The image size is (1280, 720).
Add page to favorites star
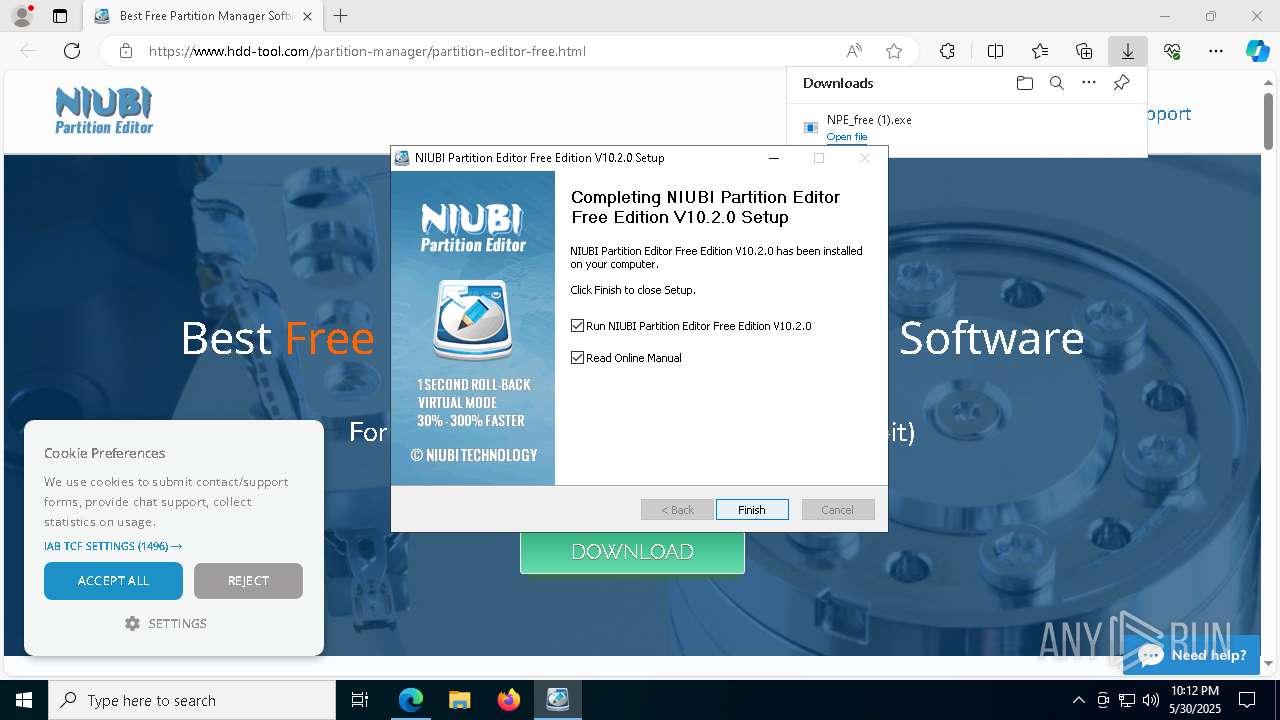(894, 51)
